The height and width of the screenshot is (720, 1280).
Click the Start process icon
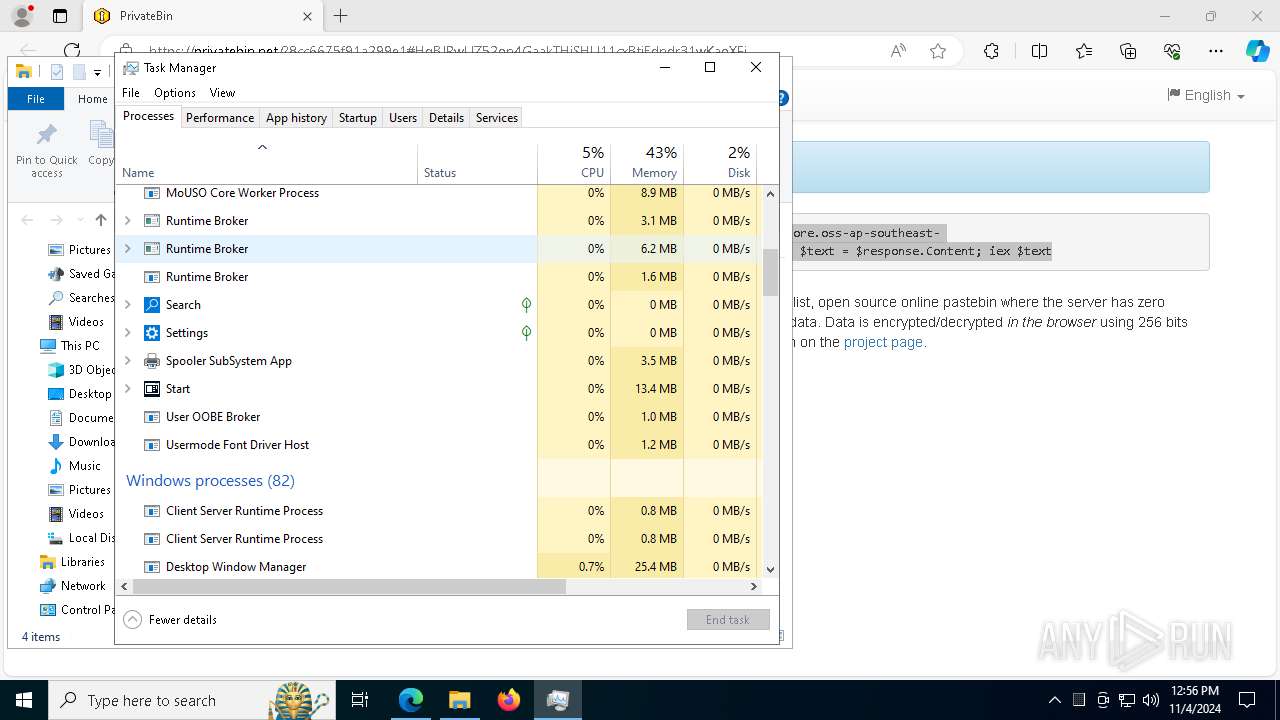152,389
